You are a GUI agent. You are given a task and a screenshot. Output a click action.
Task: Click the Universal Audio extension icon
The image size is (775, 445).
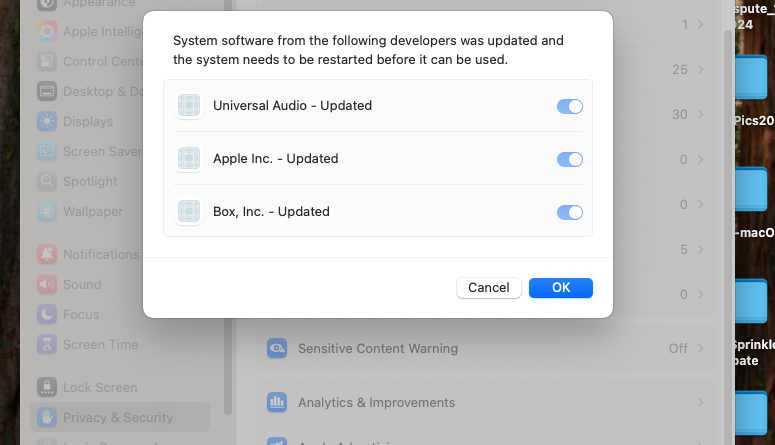click(x=189, y=106)
